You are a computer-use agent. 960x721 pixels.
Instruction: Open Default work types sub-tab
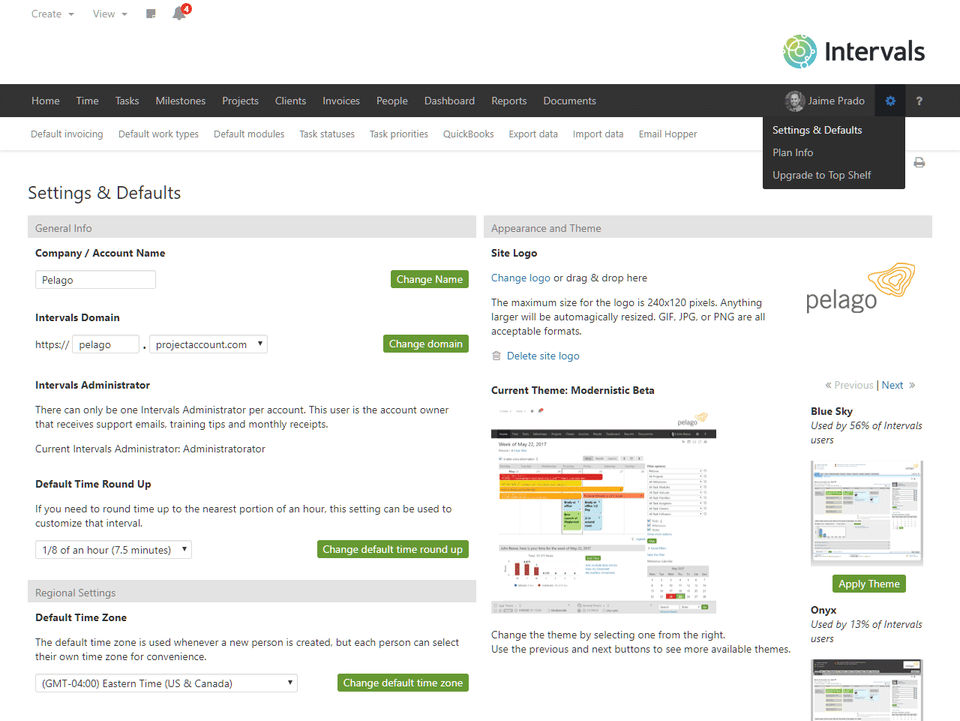pyautogui.click(x=158, y=134)
